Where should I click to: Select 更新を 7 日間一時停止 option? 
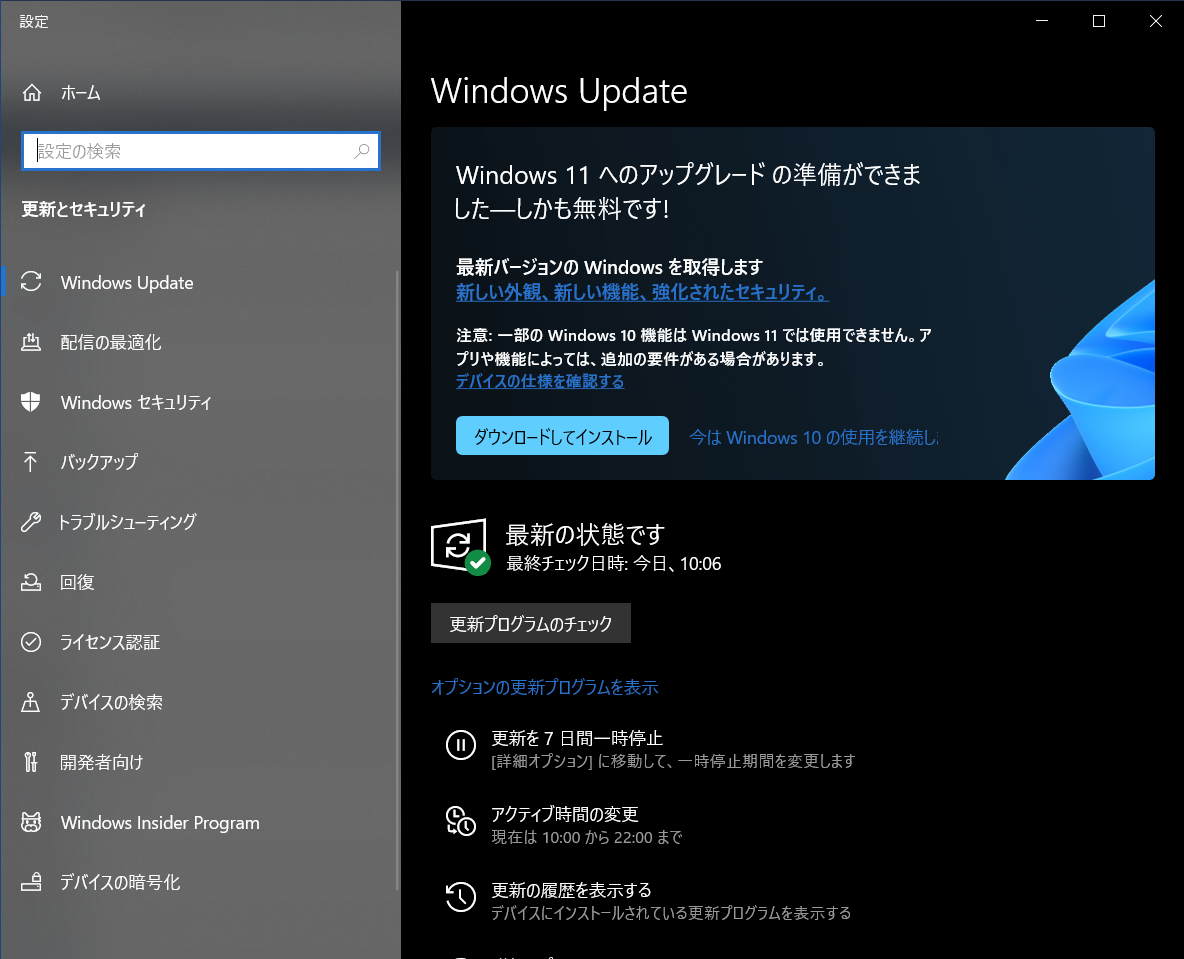click(x=577, y=738)
